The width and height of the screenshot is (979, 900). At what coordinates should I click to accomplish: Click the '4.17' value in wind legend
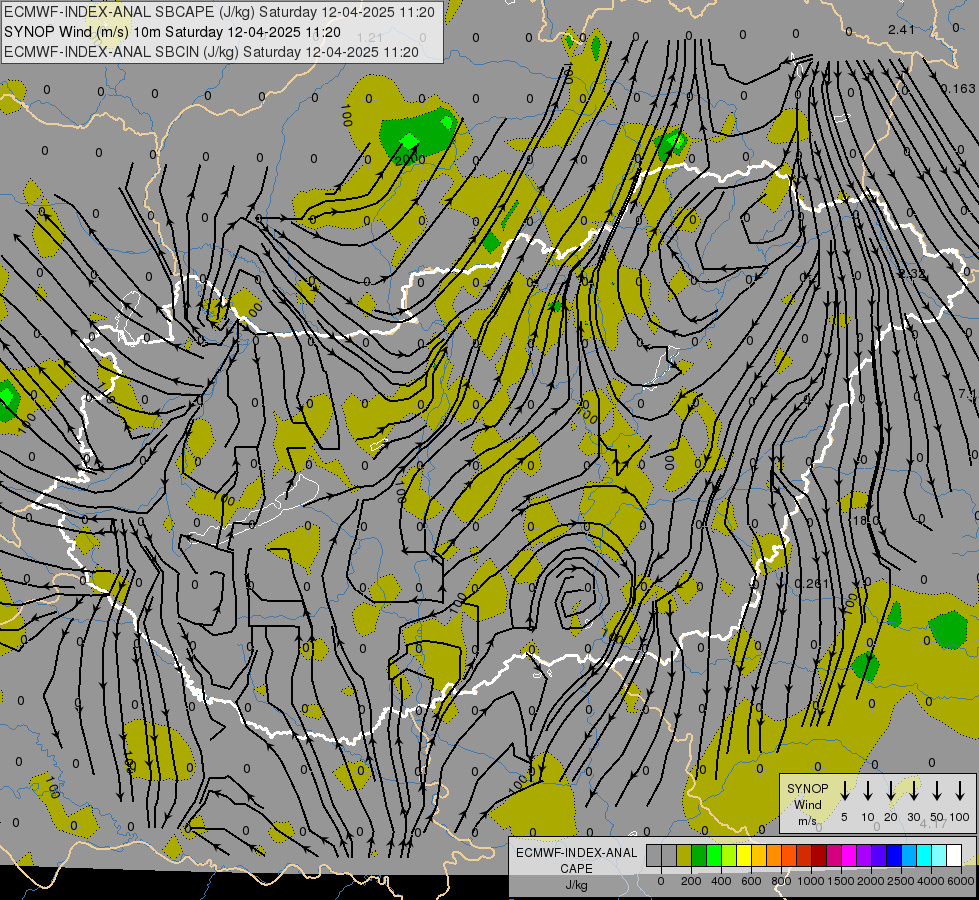point(933,824)
